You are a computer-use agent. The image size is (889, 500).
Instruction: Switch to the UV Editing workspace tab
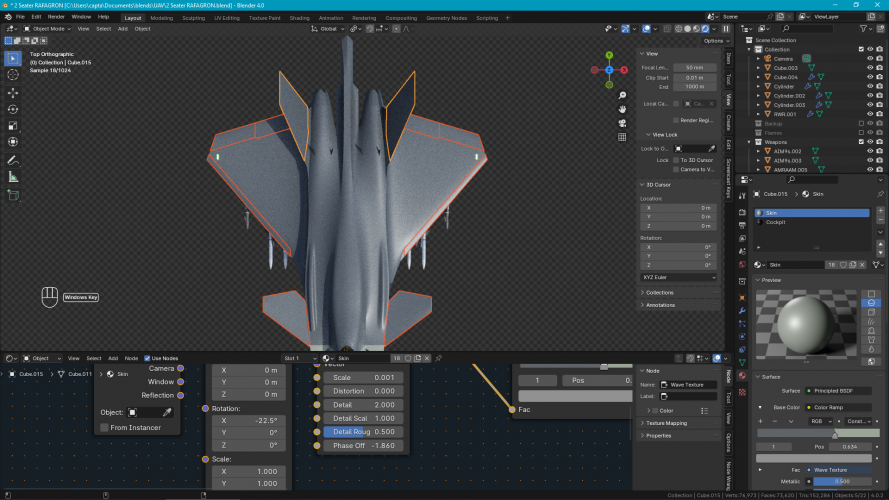pos(227,18)
